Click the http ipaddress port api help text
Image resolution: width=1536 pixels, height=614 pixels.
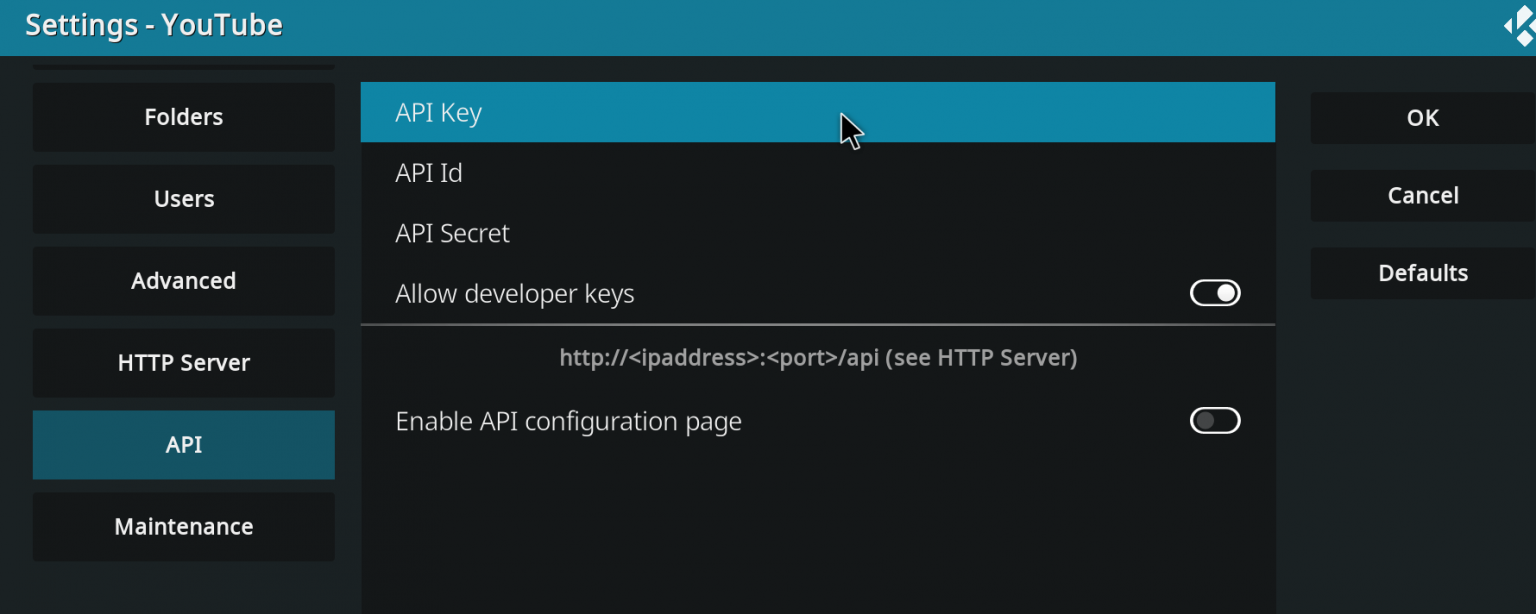818,357
